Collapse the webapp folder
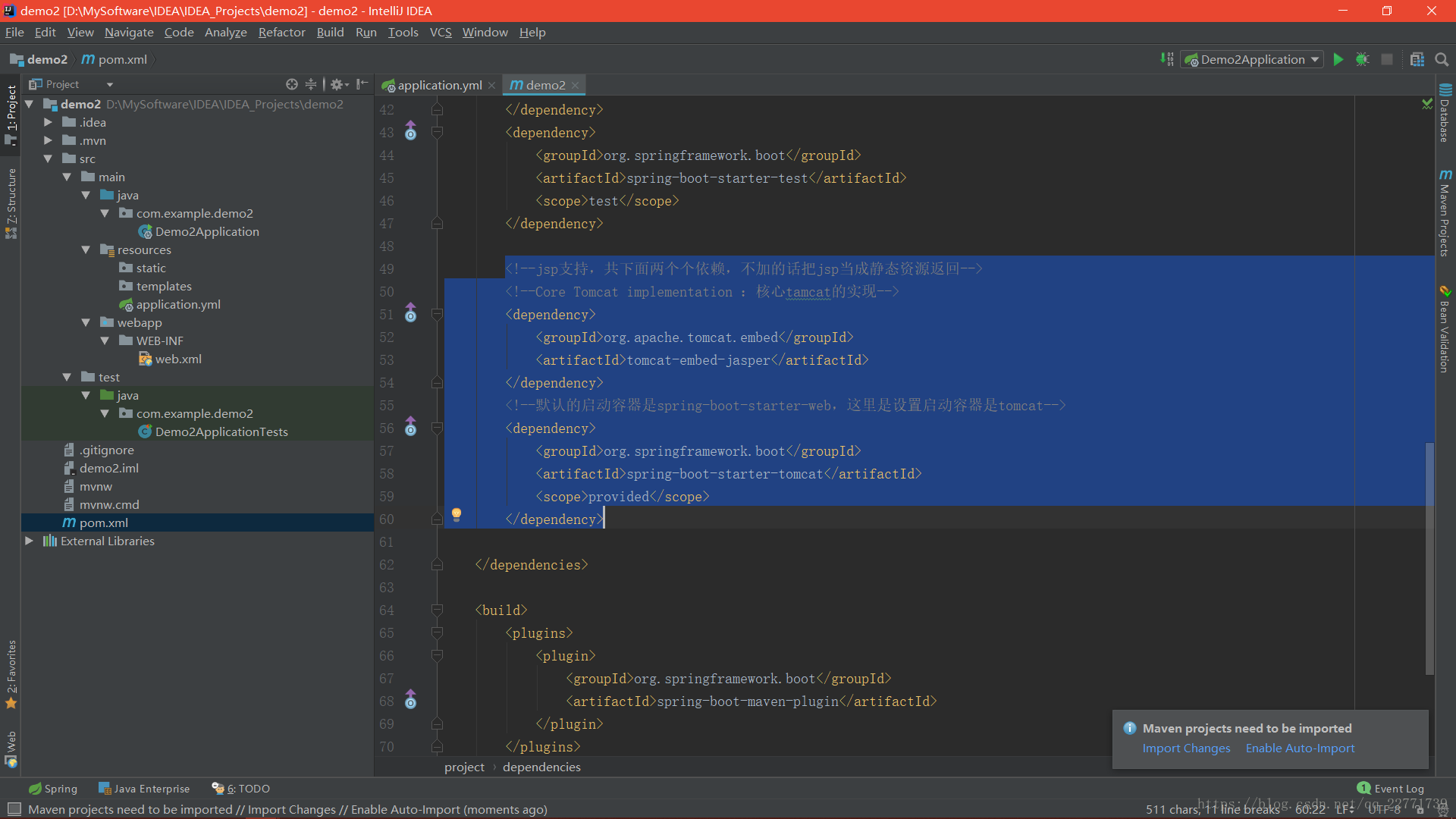The image size is (1456, 819). point(86,322)
